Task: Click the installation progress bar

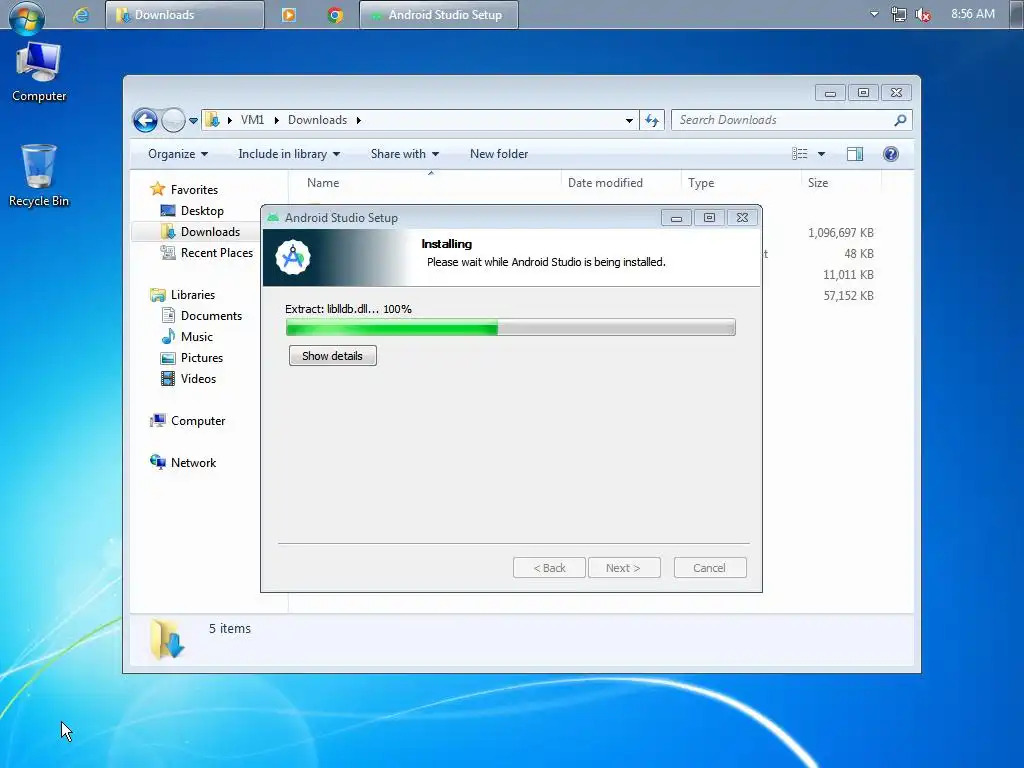Action: point(511,327)
